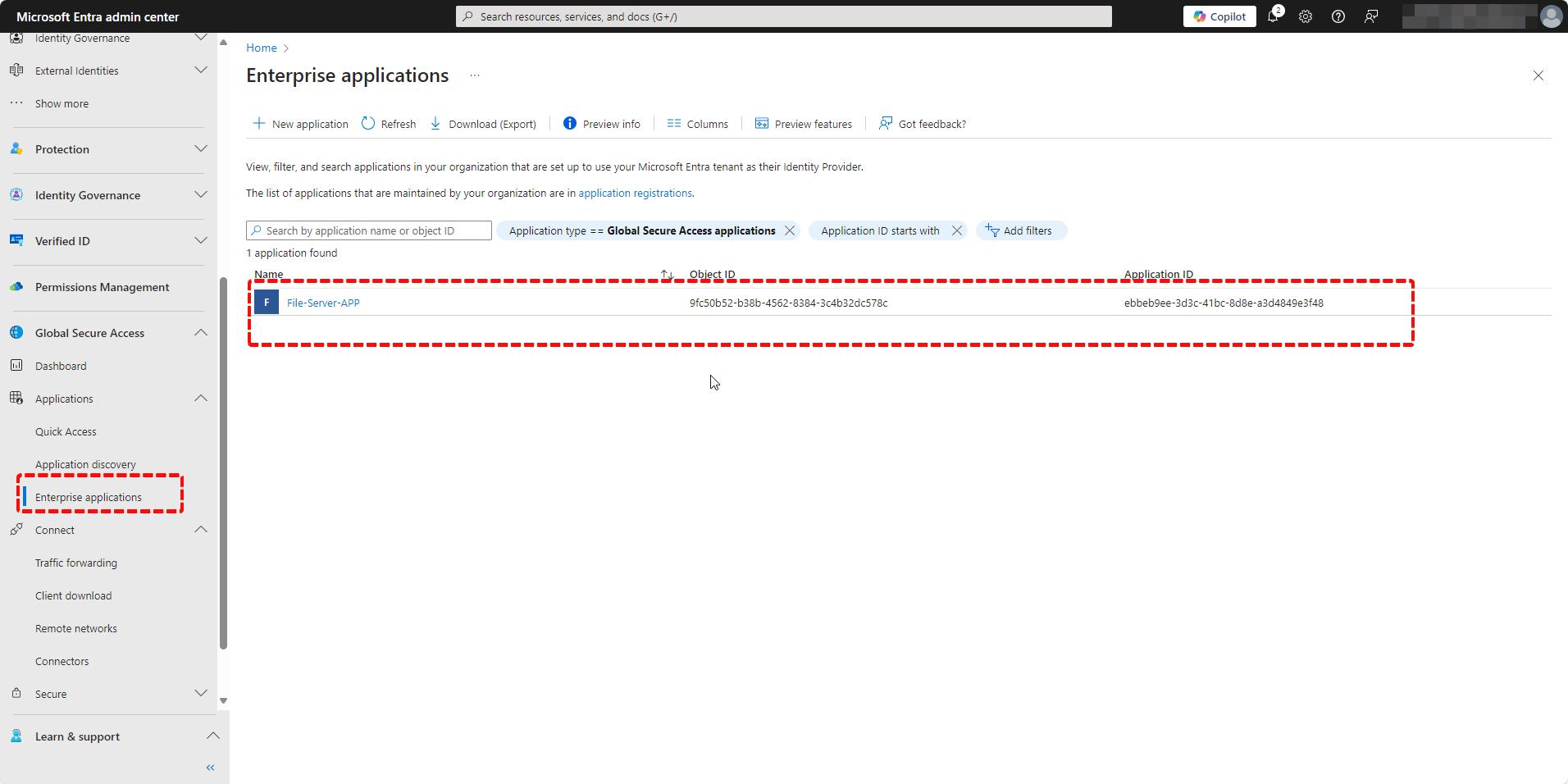Select application ID ebbeb9ee-3d3c-41bc-8d8e-a3d4849e3f48
This screenshot has width=1568, height=784.
click(1224, 303)
